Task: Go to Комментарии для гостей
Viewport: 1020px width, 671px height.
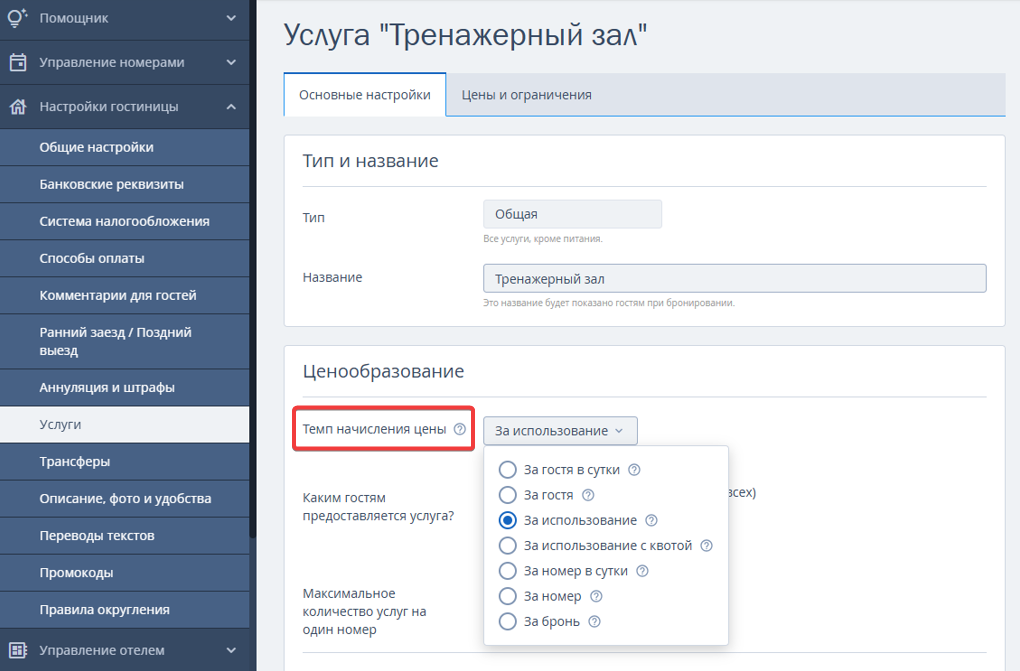Action: click(124, 295)
